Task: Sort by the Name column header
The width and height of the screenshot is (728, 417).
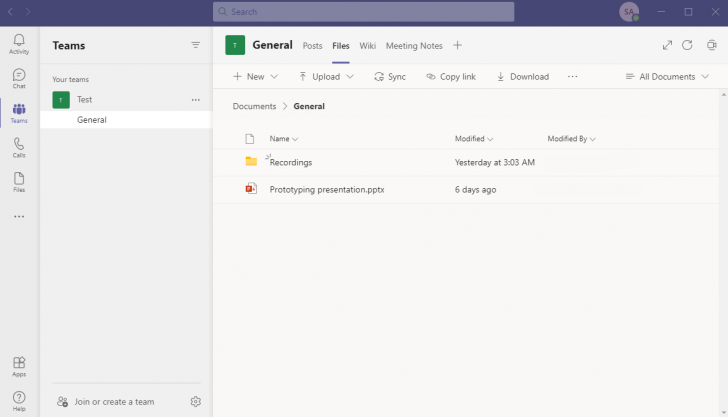Action: 284,139
